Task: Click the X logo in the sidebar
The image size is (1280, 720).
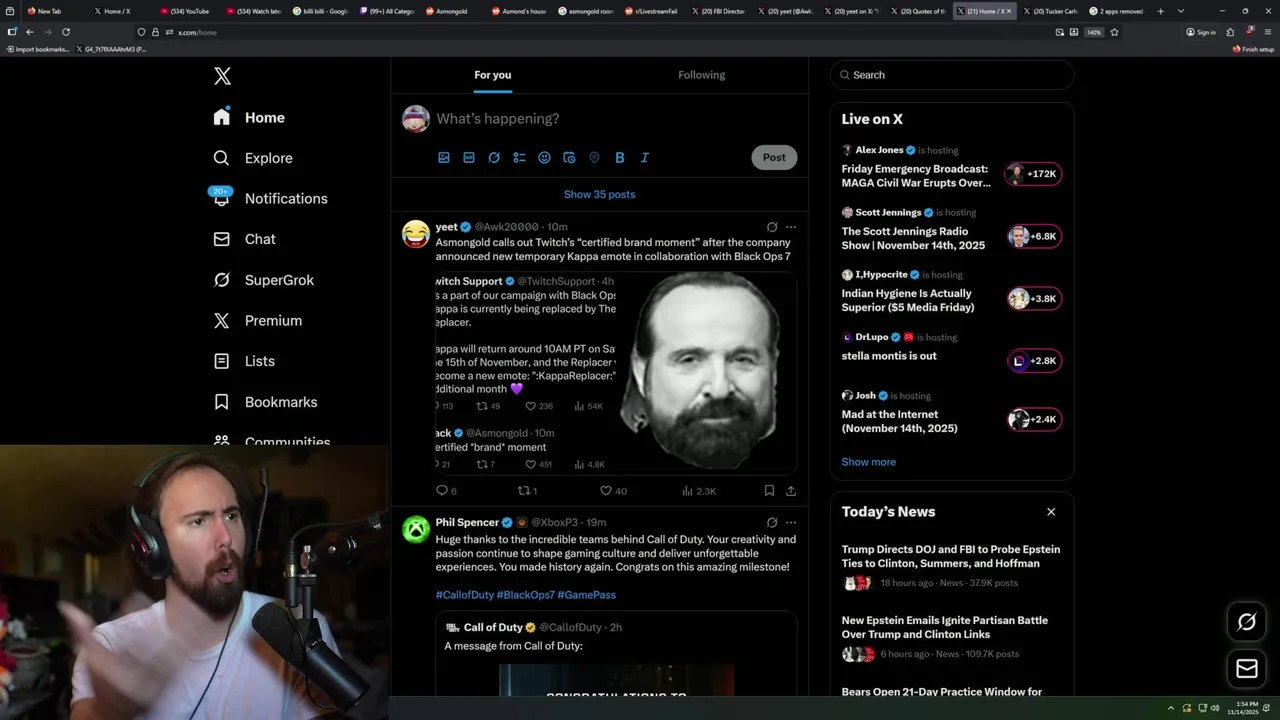Action: coord(222,76)
